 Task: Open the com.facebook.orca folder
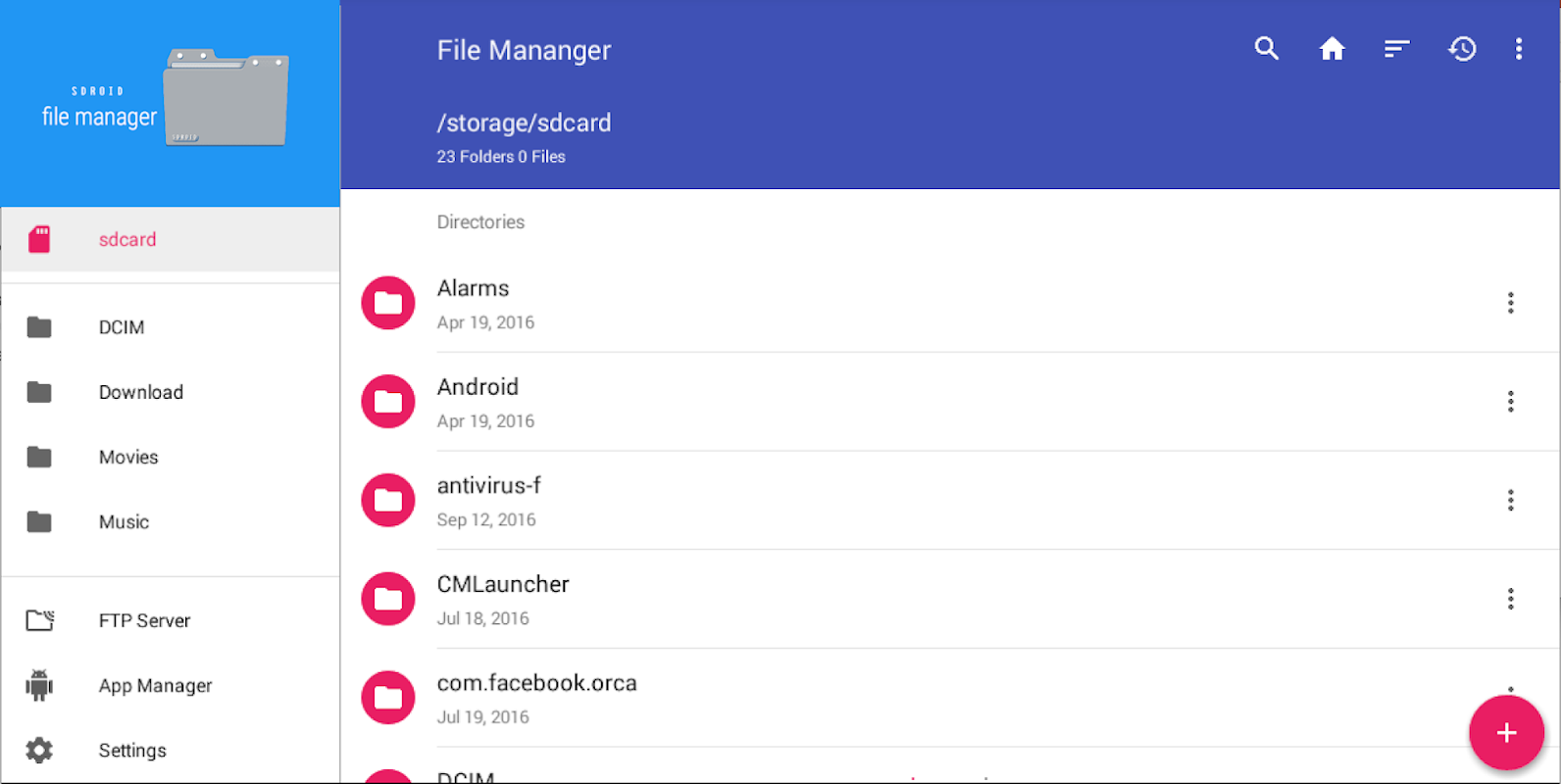pyautogui.click(x=536, y=683)
